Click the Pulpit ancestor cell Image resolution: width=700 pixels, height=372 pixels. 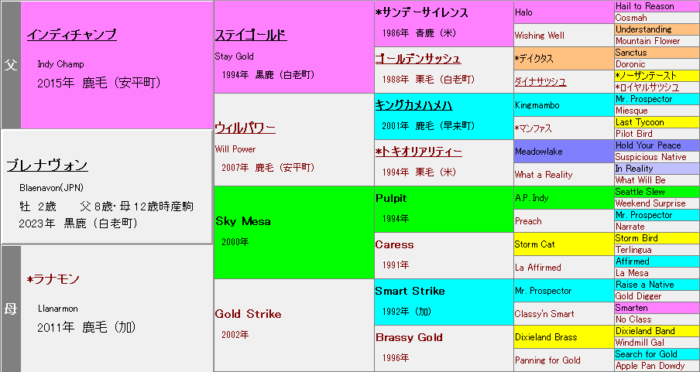click(444, 209)
